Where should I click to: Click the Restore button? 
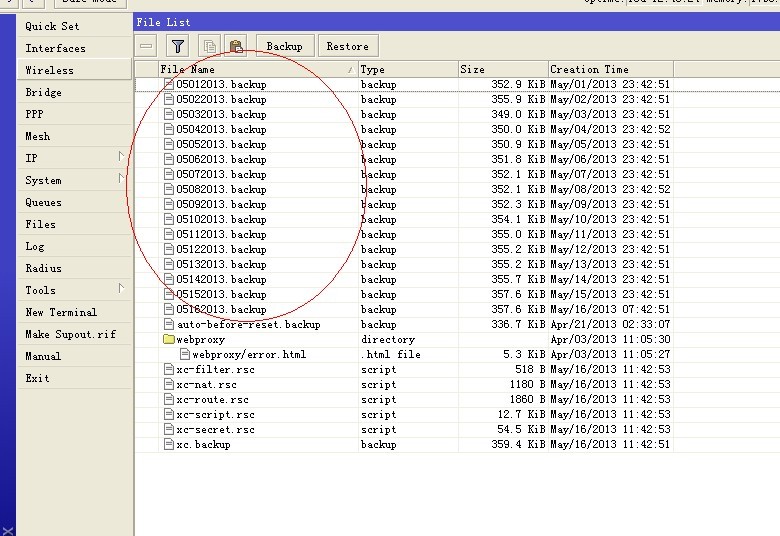348,46
